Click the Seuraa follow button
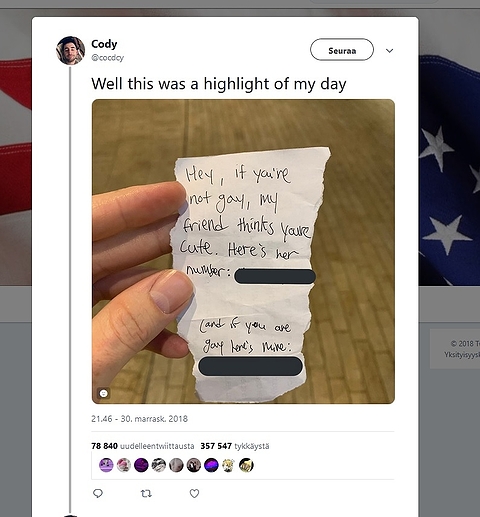The width and height of the screenshot is (480, 517). click(x=342, y=50)
